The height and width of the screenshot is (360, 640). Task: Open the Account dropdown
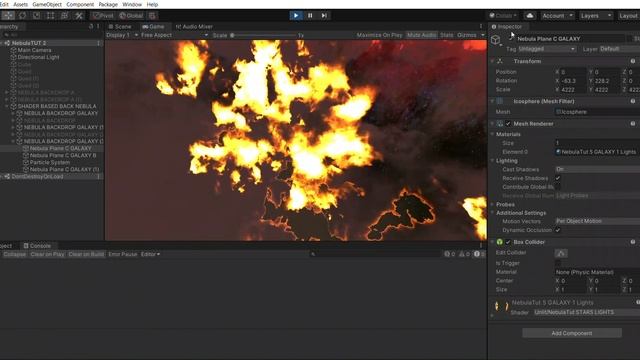click(558, 16)
